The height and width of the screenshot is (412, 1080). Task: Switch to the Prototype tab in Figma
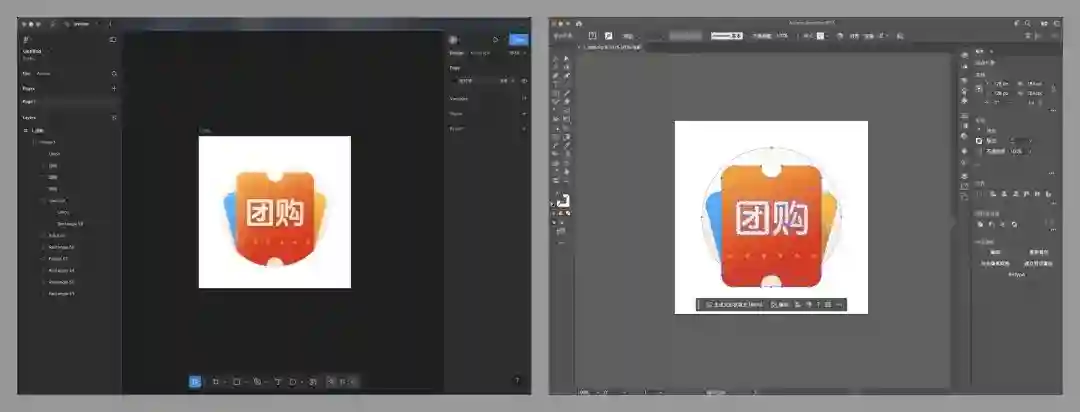(480, 52)
